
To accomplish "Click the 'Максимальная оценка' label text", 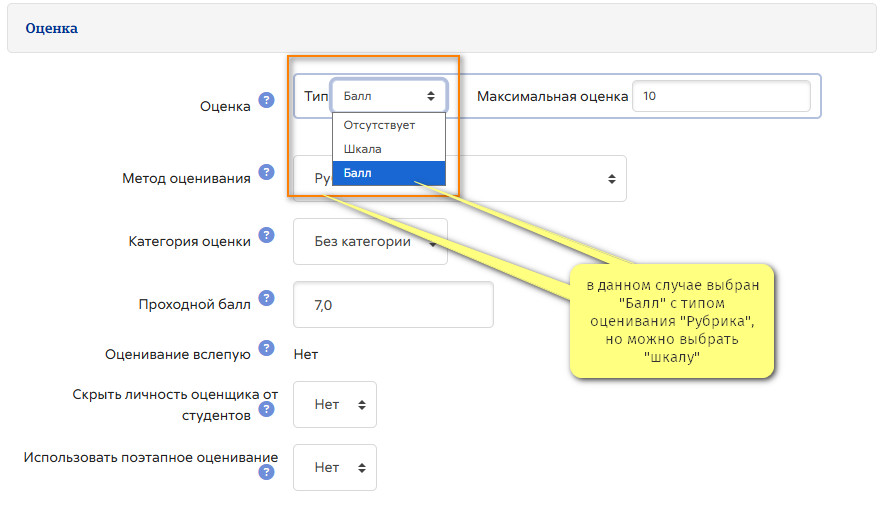I will 552,97.
